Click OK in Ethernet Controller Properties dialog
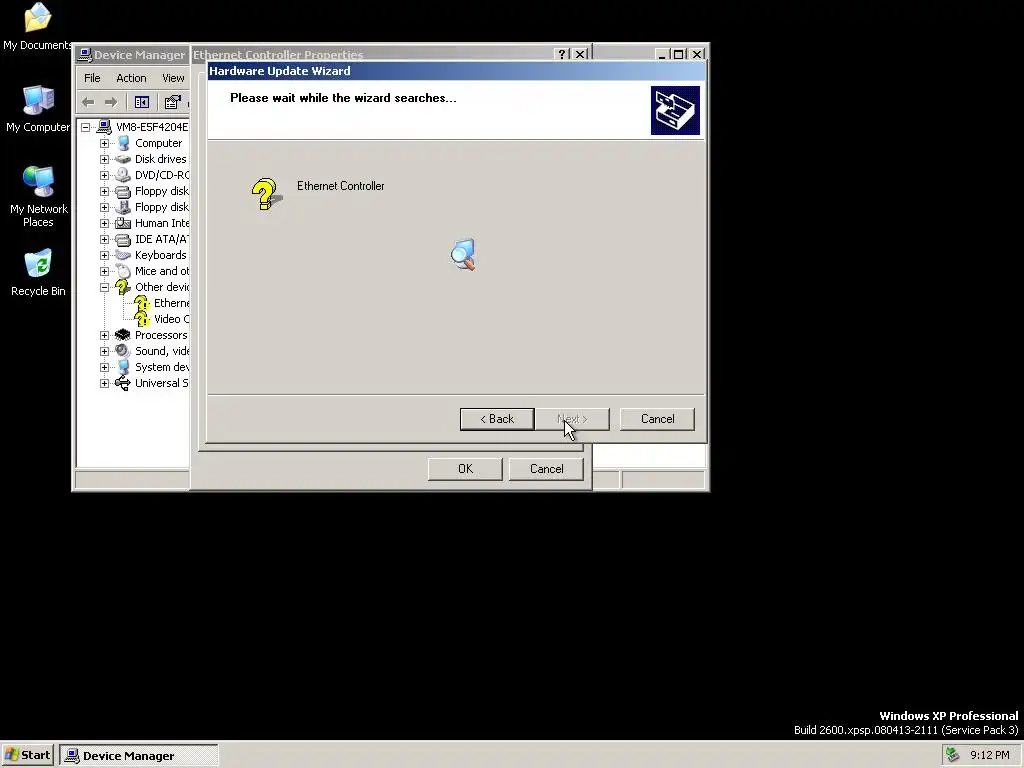Screen dimensions: 1024x768 (465, 469)
